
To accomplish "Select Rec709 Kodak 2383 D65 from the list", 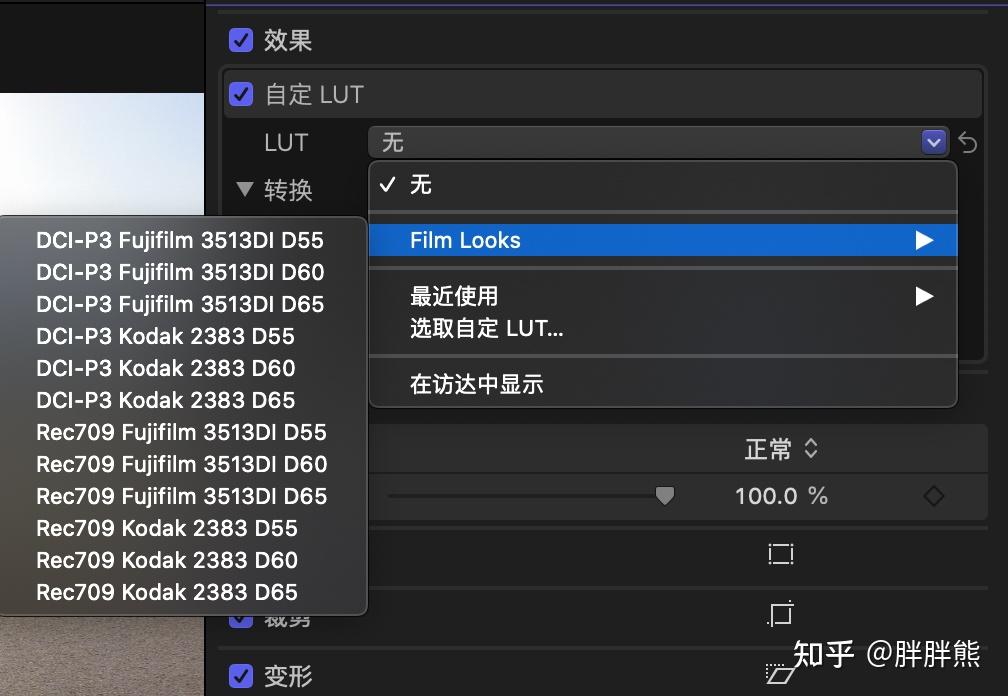I will (166, 592).
